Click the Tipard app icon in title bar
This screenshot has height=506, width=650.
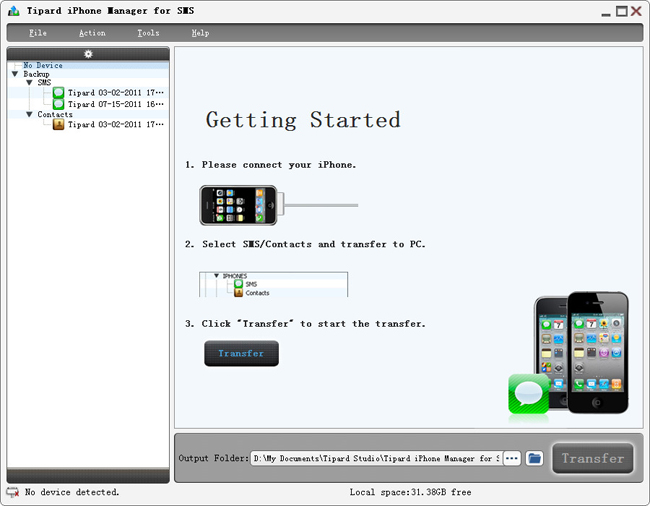tap(14, 11)
